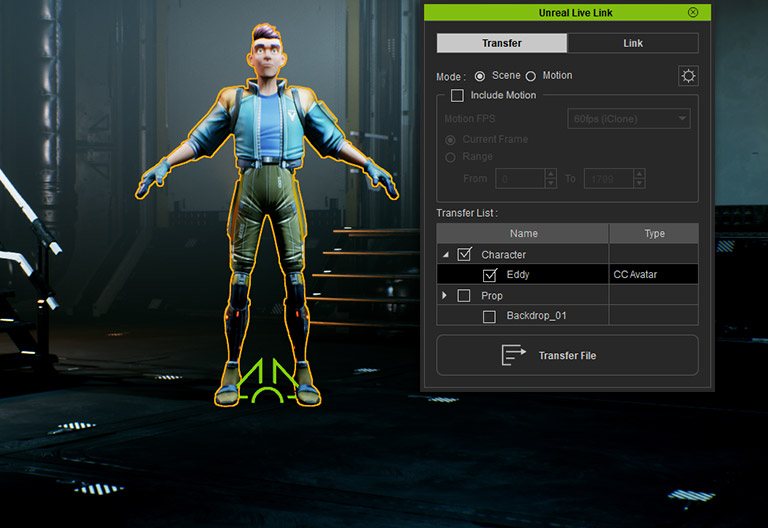
Task: Expand the Prop group in Transfer List
Action: (x=444, y=295)
